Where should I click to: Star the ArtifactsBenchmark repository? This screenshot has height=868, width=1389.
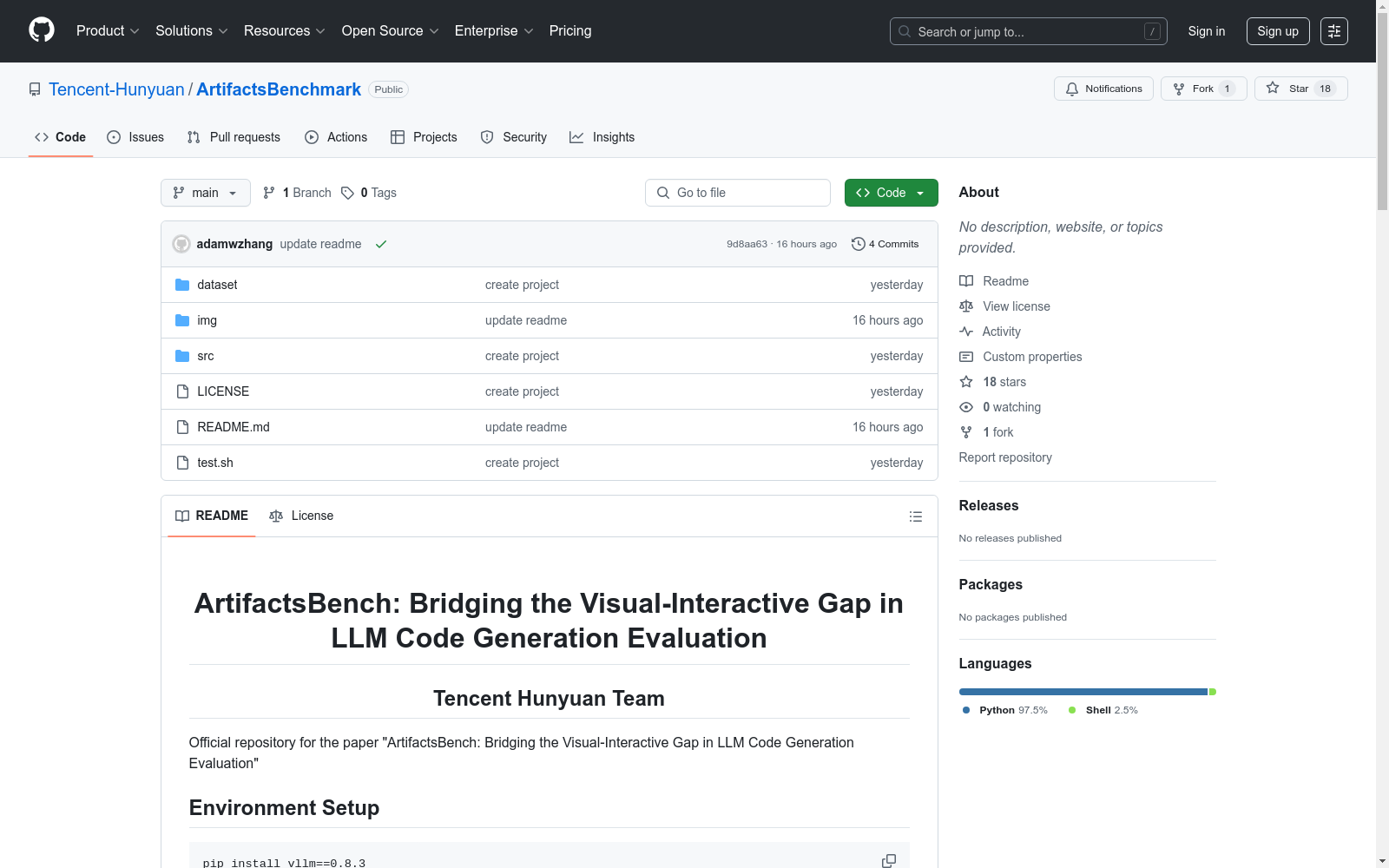[1301, 89]
